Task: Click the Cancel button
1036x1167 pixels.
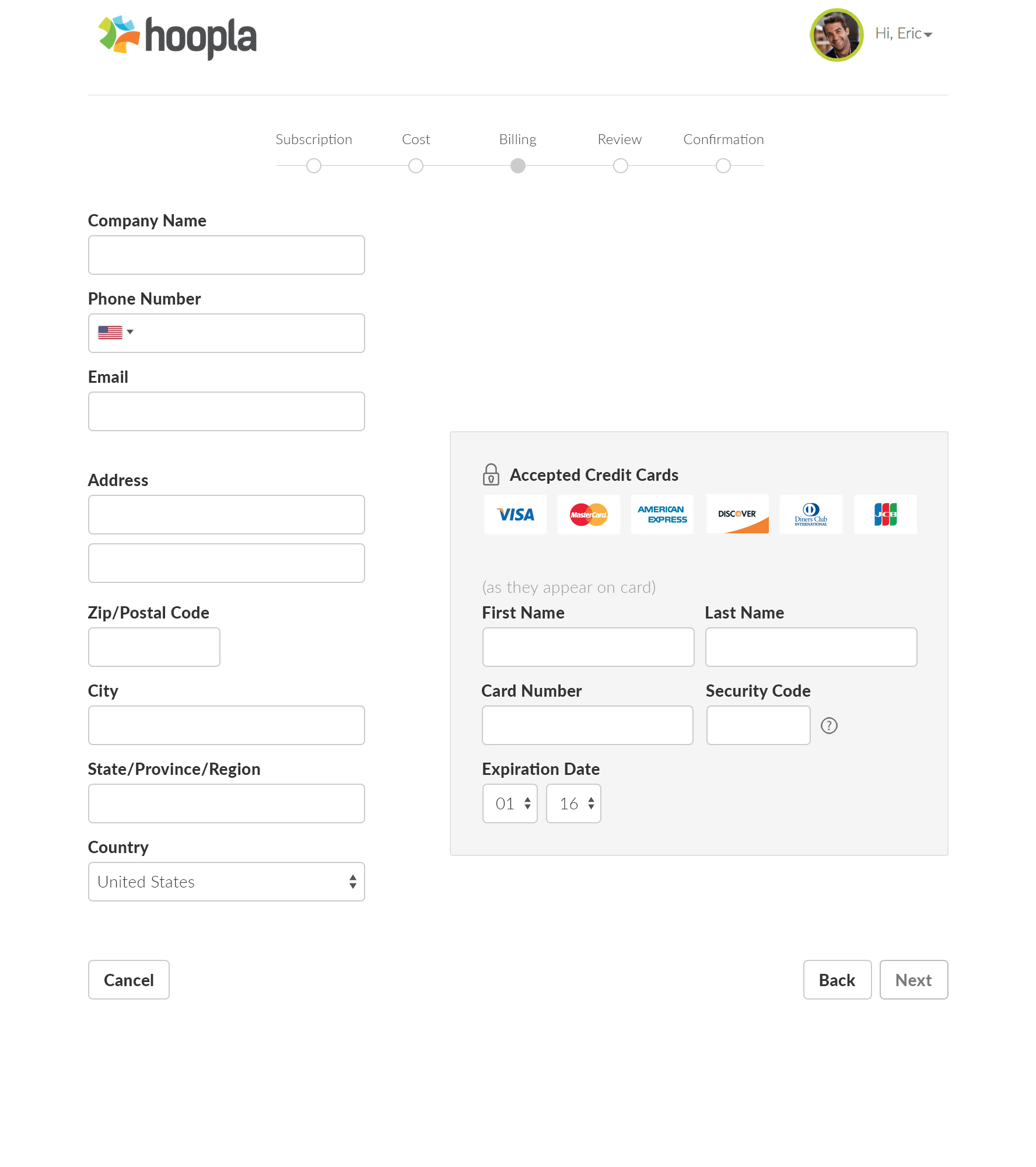Action: coord(129,980)
